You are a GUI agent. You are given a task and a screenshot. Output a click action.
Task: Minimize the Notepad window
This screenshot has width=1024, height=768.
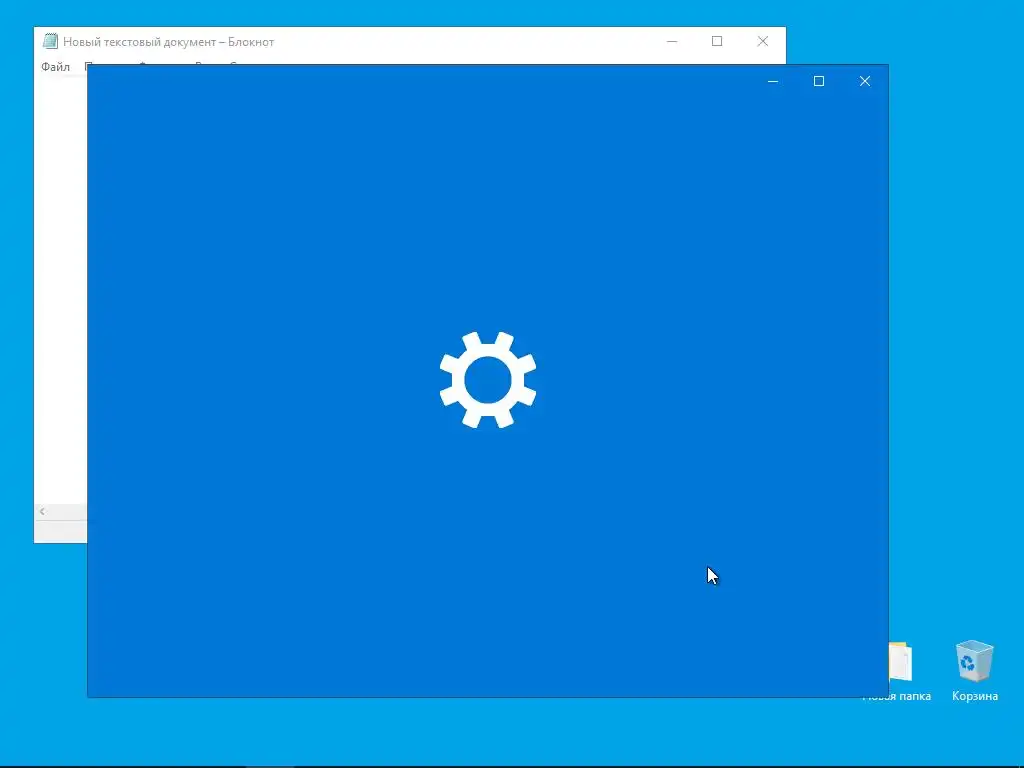click(672, 41)
